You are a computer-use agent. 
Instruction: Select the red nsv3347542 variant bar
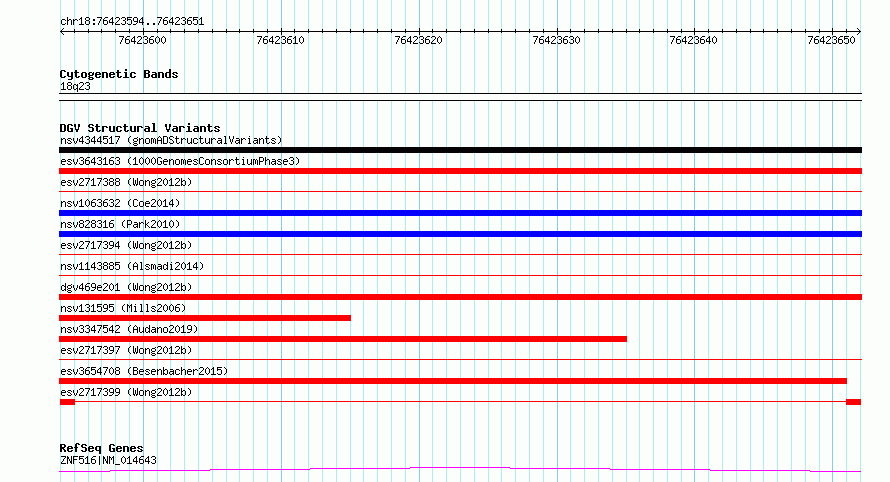343,339
